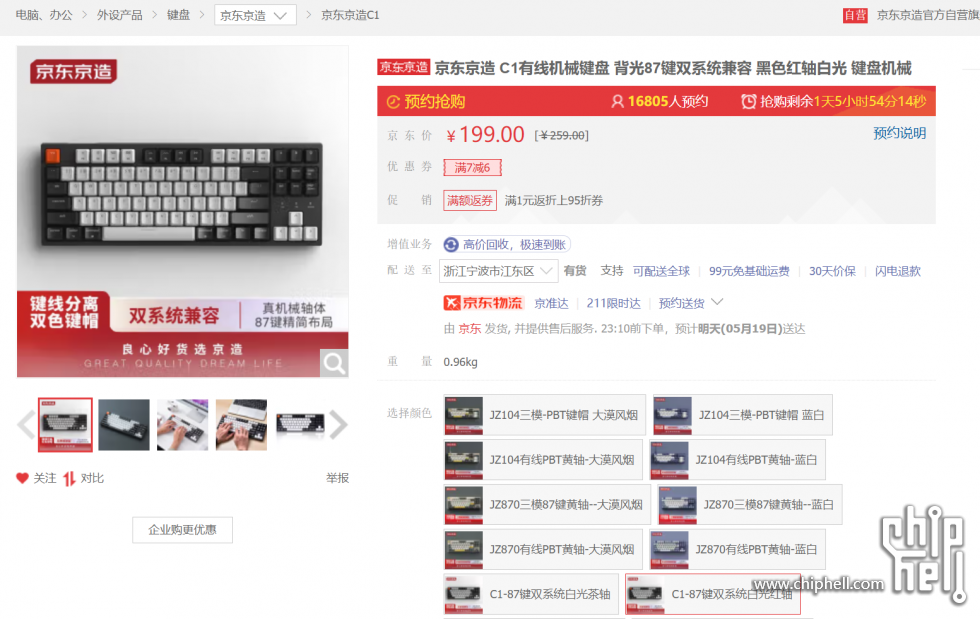Click the 对比 compare icon

point(69,478)
